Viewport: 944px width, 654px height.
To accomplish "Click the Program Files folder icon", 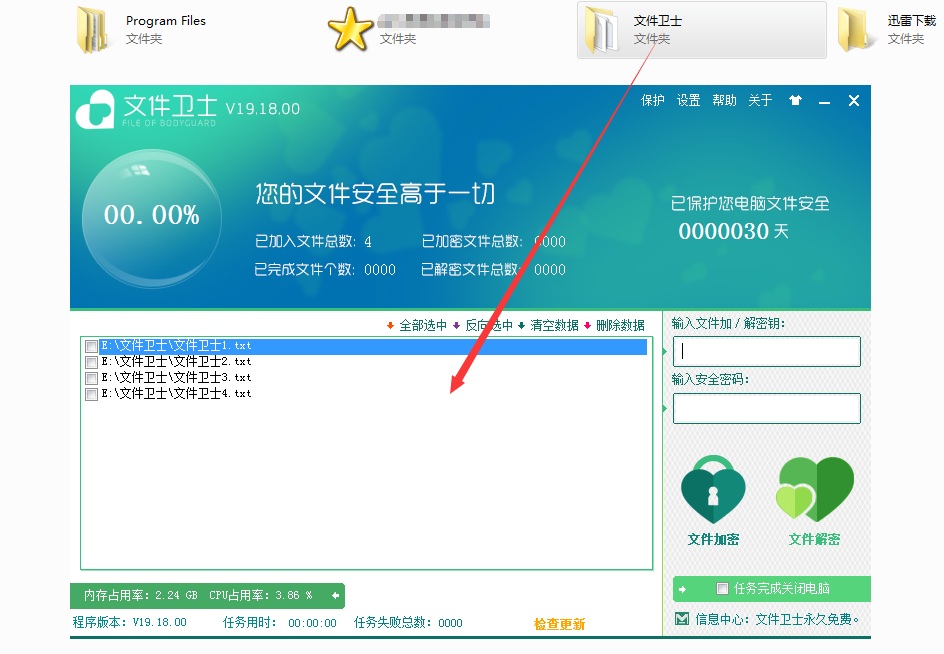I will 93,30.
